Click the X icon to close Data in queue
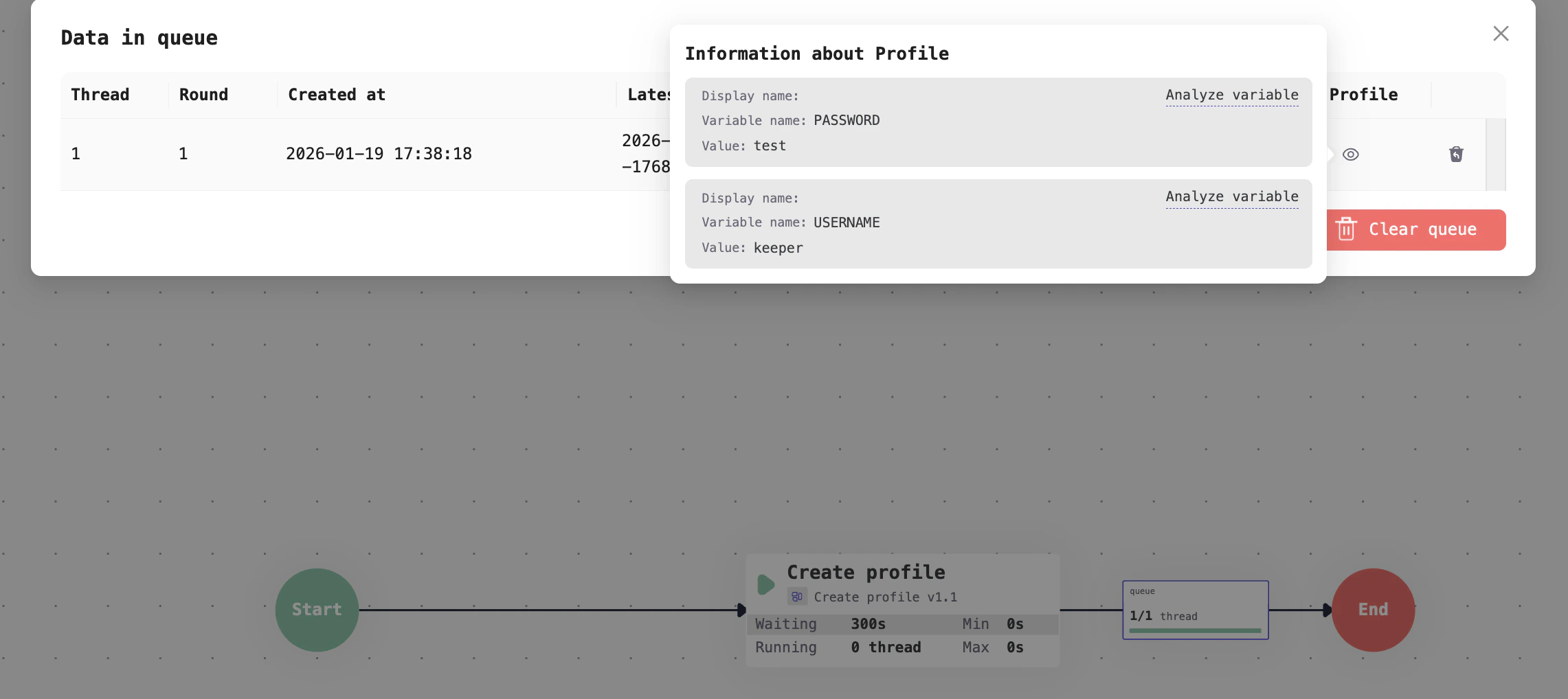The image size is (1568, 699). coord(1501,33)
